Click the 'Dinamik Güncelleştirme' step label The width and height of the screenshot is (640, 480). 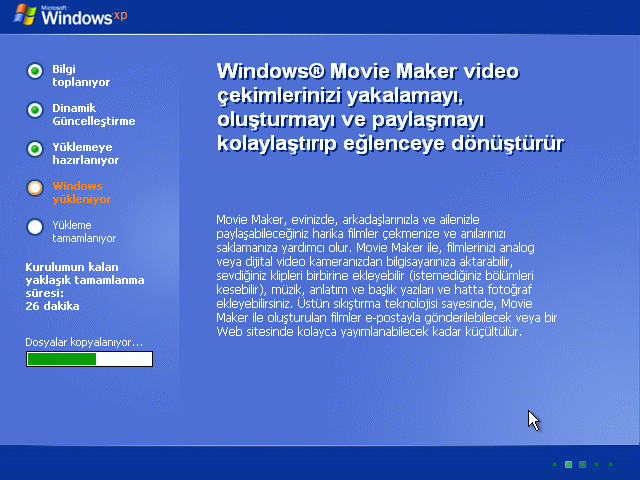pos(93,115)
